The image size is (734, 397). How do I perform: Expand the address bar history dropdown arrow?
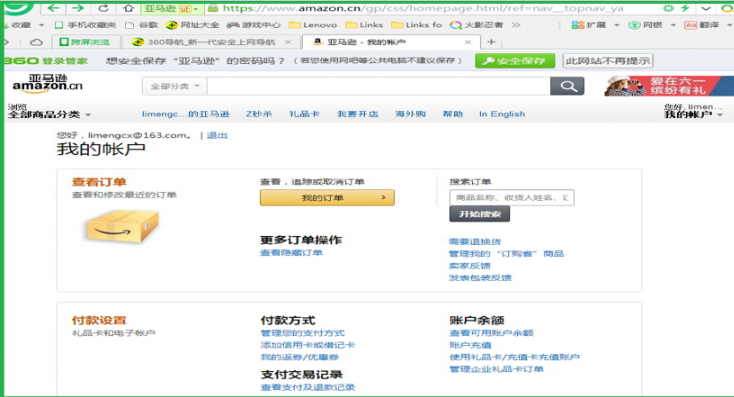(706, 8)
